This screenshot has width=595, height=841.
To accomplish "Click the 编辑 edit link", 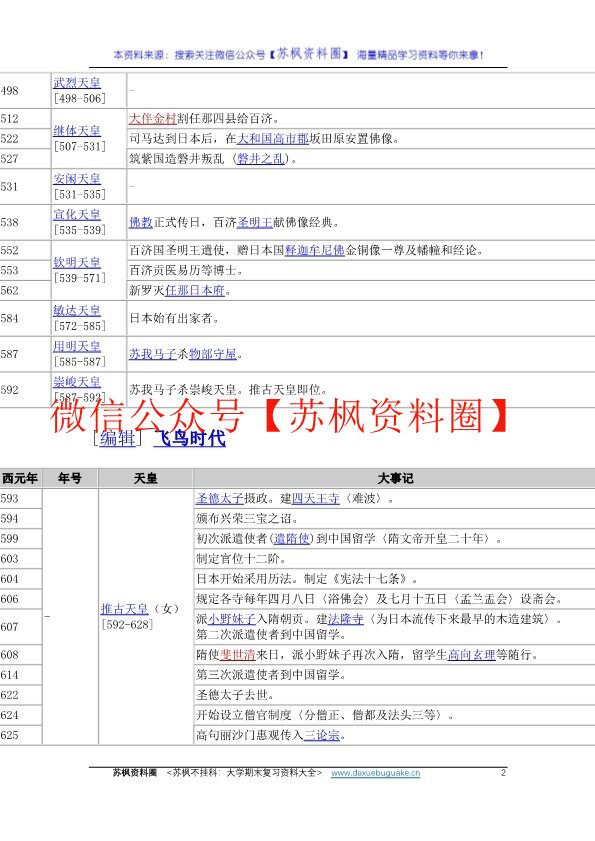I will coord(117,438).
